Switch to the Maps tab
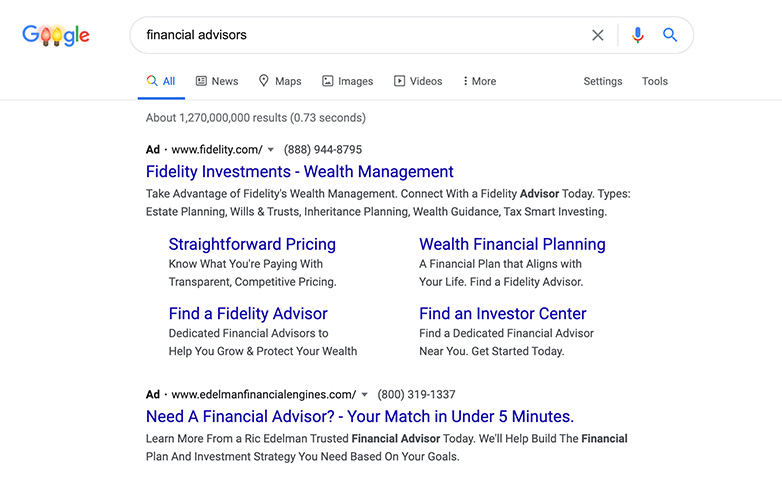782x486 pixels. pyautogui.click(x=280, y=81)
